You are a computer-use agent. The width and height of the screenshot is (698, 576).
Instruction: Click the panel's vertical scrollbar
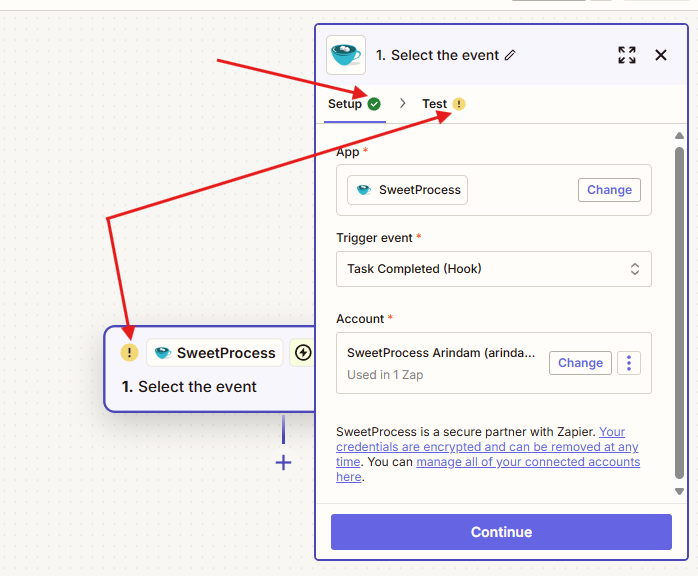point(680,300)
